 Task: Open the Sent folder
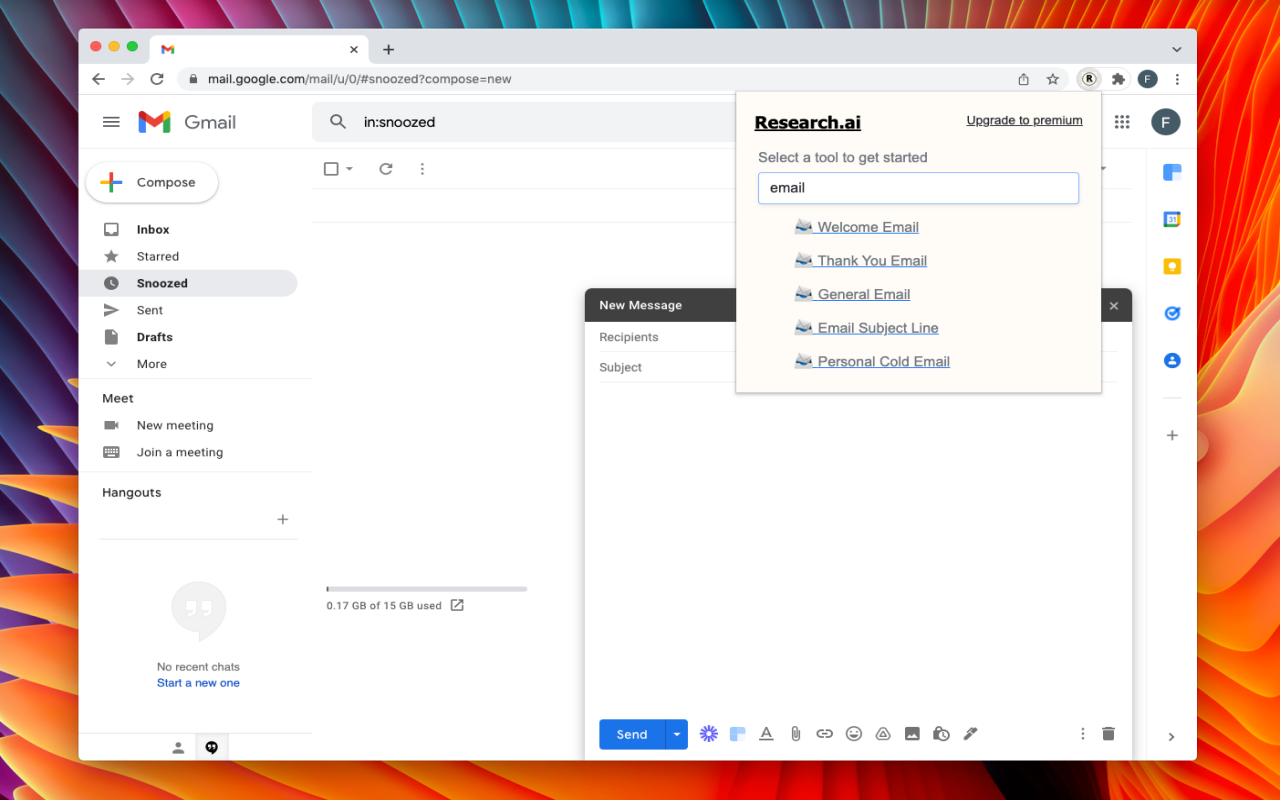coord(188,310)
